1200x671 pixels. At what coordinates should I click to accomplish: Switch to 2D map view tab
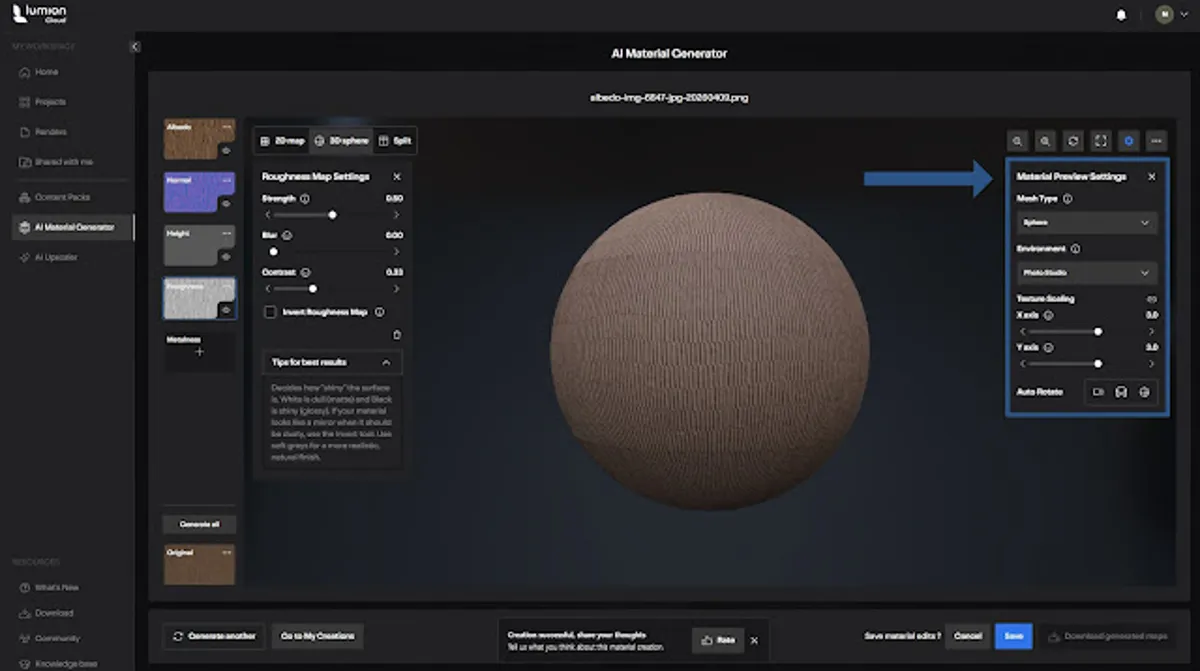click(281, 141)
